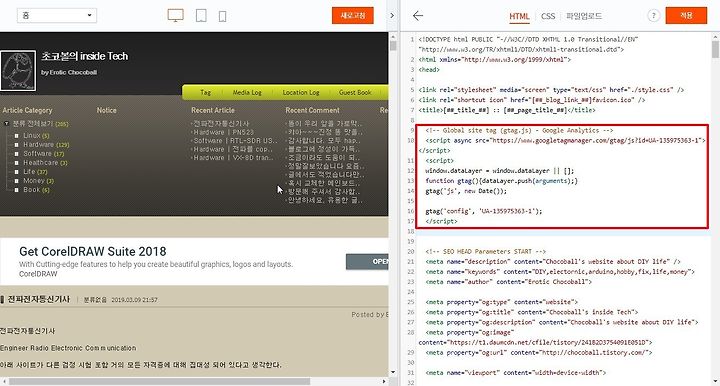Click the SEO HEAD Parameters START comment
Viewport: 720px width, 386px height.
(x=485, y=252)
